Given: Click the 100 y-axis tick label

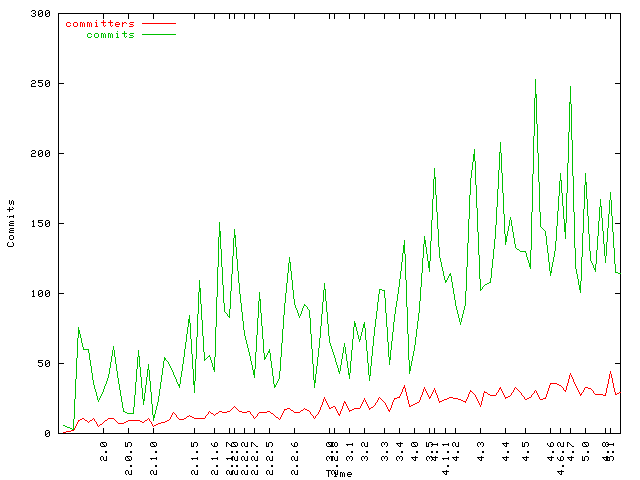Looking at the screenshot, I should [41, 294].
